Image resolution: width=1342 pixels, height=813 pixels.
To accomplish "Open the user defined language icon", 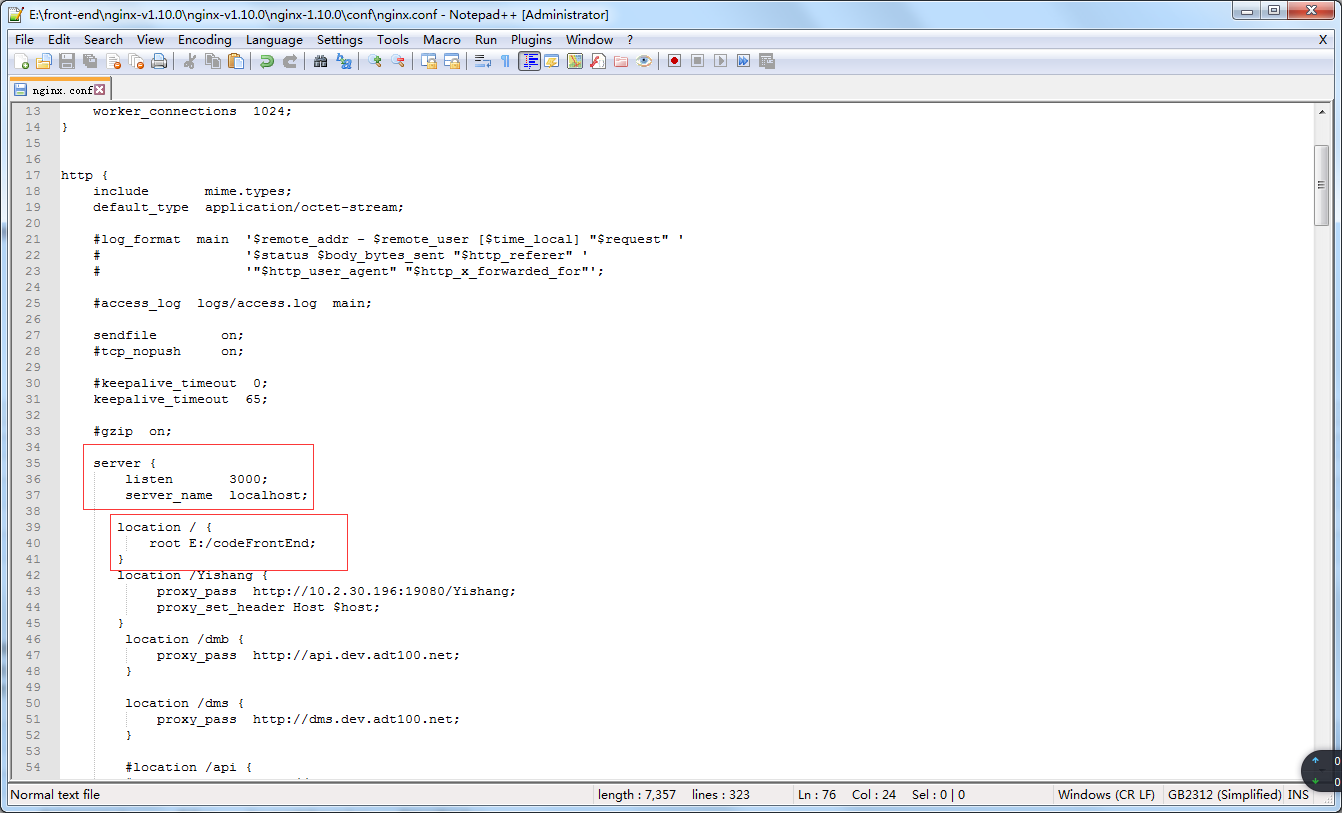I will tap(552, 61).
